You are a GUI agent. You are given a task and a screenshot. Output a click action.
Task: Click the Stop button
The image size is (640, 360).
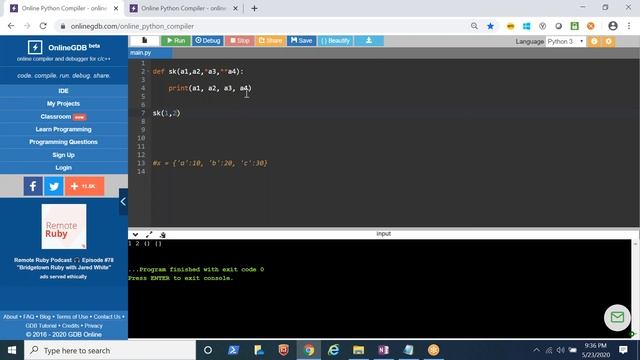click(240, 40)
